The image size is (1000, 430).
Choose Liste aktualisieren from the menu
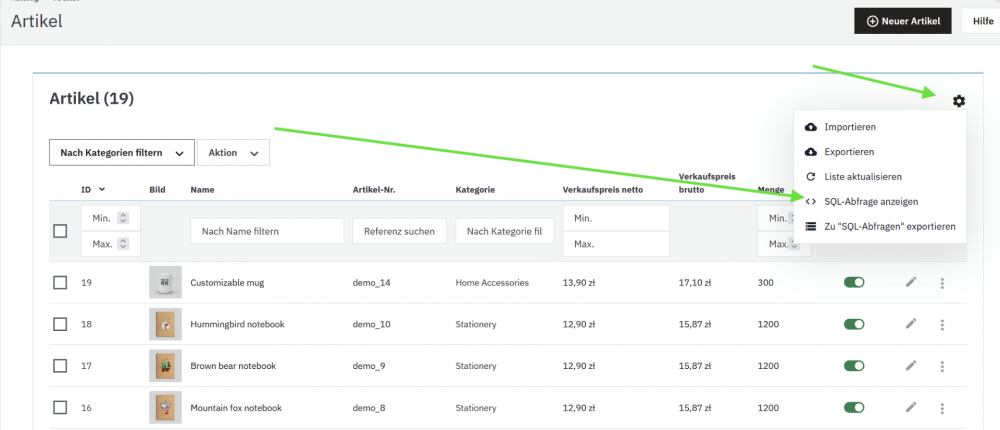click(880, 177)
